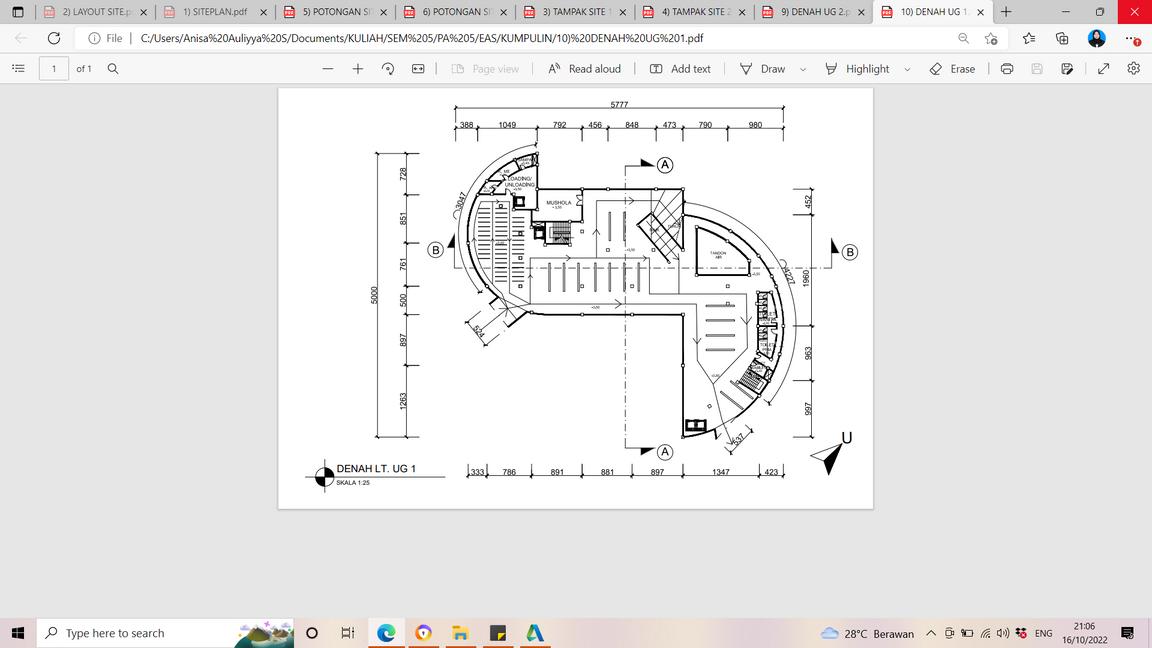Open a new browser tab

pos(1006,12)
